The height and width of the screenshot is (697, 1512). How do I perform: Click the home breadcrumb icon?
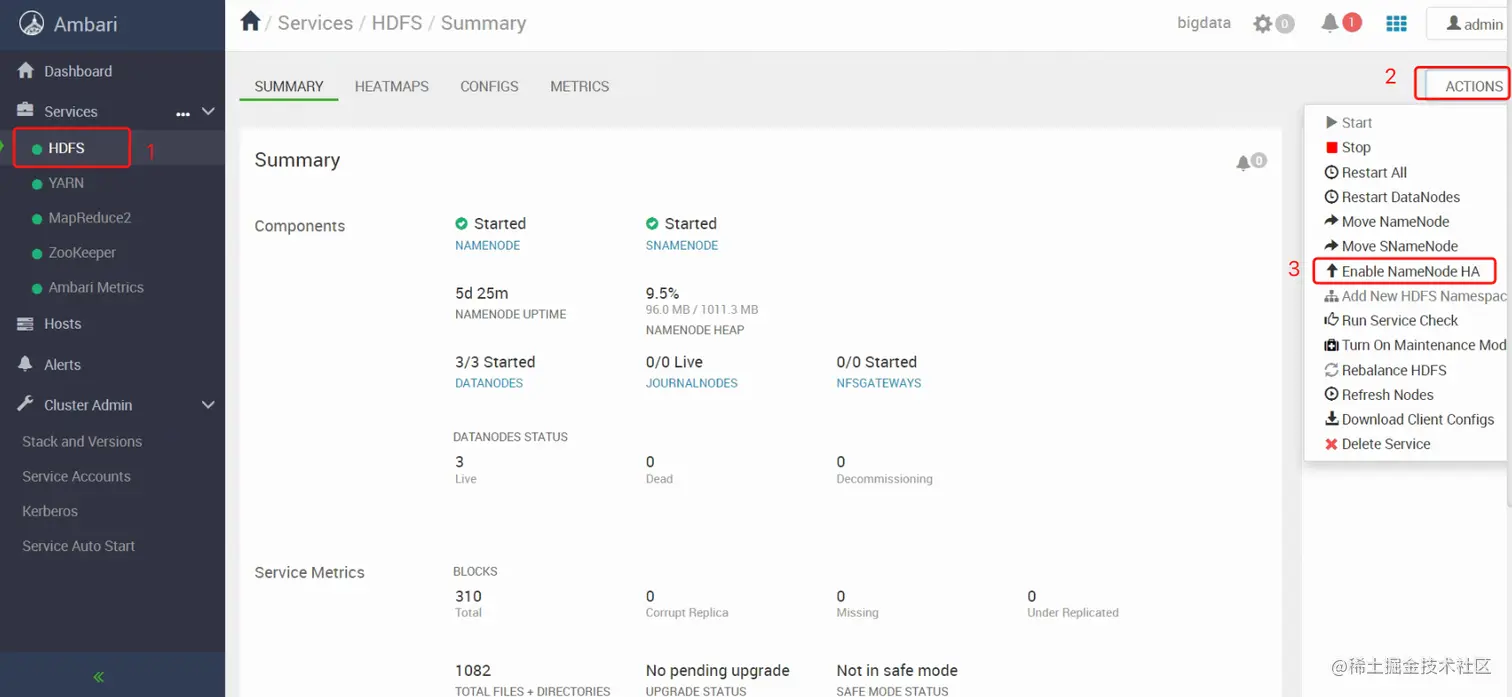coord(250,21)
